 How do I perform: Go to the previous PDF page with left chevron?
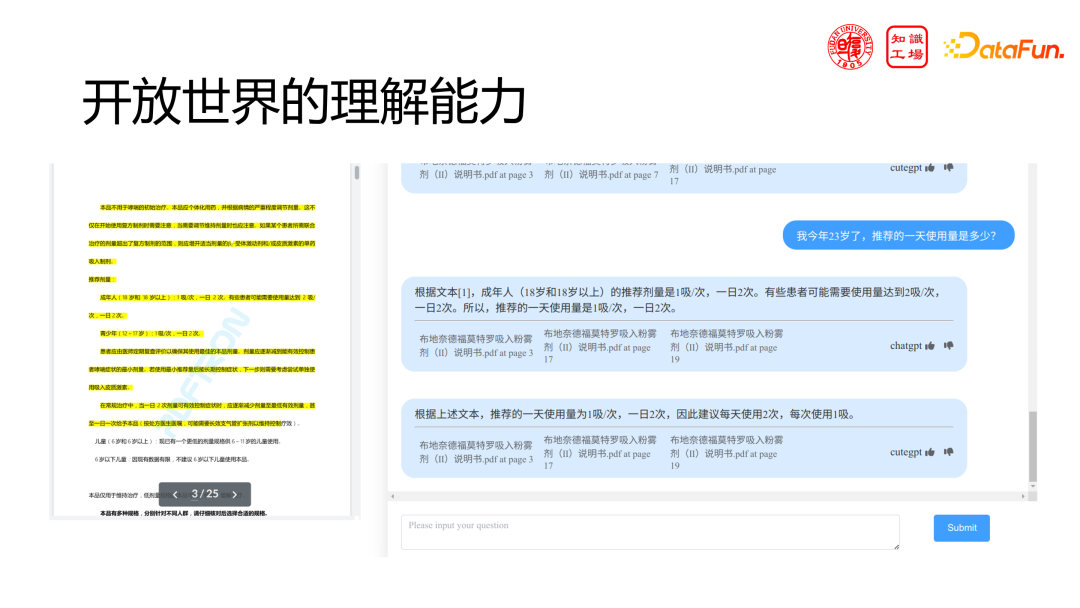175,493
